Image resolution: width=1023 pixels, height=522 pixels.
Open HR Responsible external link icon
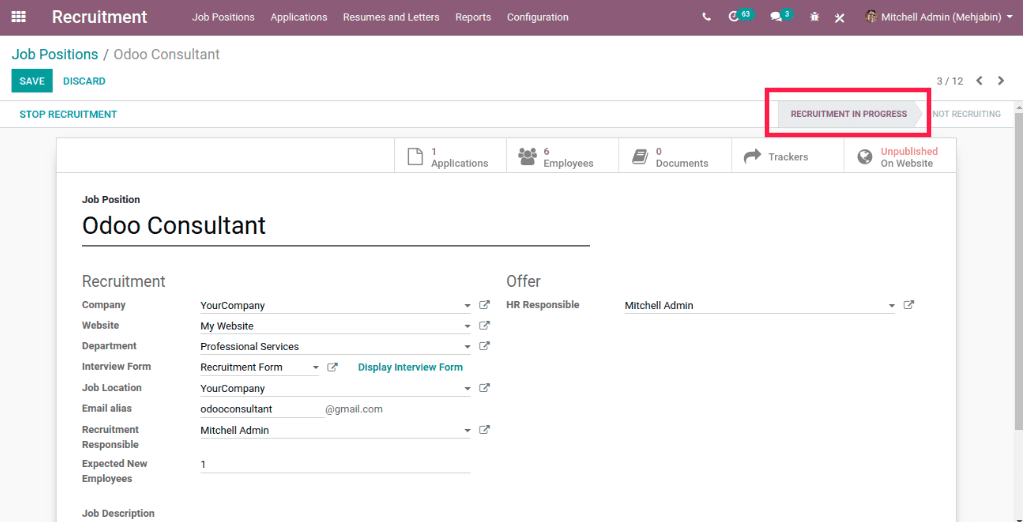(x=909, y=305)
